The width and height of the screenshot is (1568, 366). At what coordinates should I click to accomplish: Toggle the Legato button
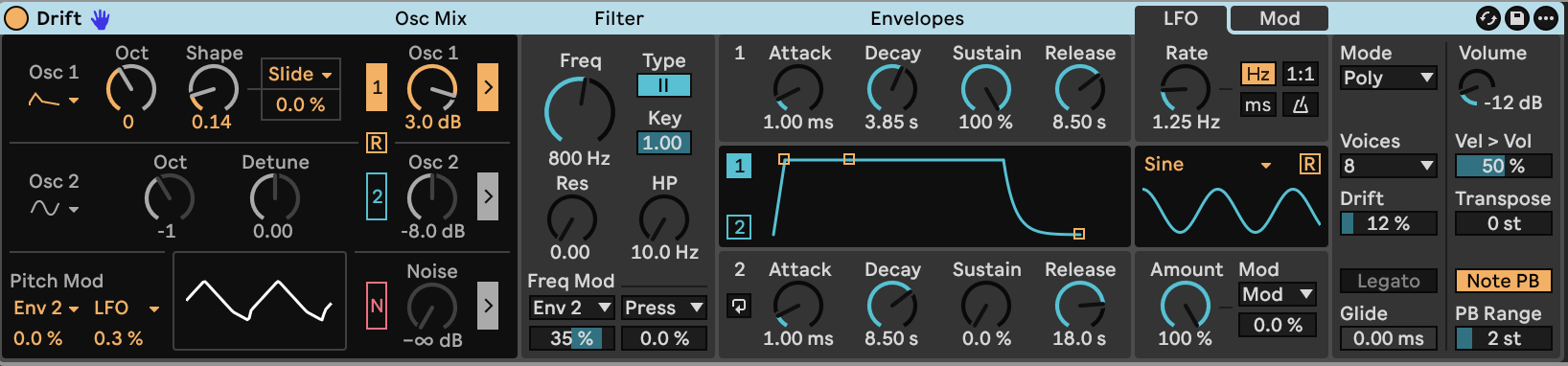pyautogui.click(x=1388, y=281)
